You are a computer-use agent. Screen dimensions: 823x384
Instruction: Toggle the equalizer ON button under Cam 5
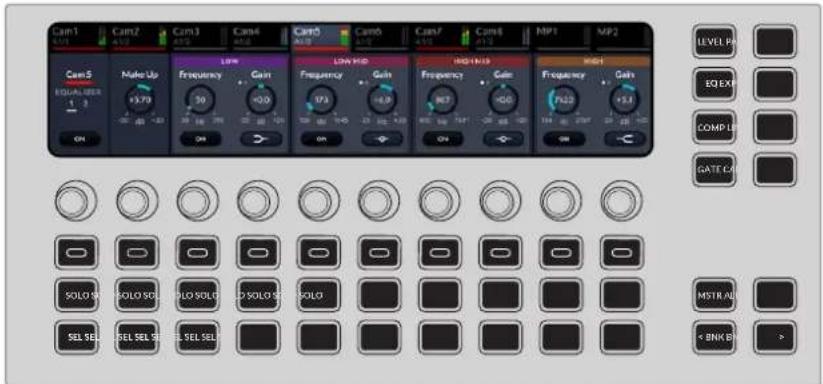tap(80, 139)
